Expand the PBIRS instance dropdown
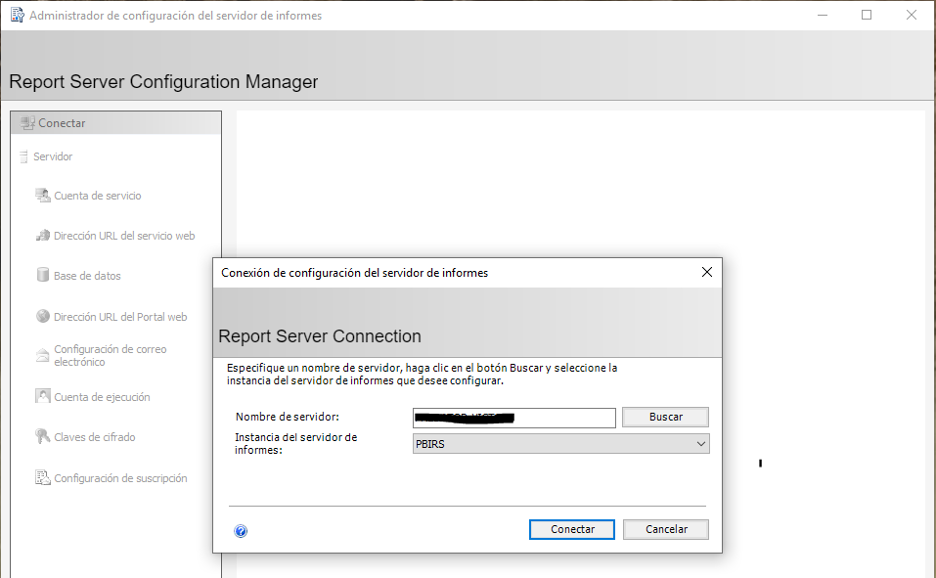The width and height of the screenshot is (936, 578). pos(700,444)
